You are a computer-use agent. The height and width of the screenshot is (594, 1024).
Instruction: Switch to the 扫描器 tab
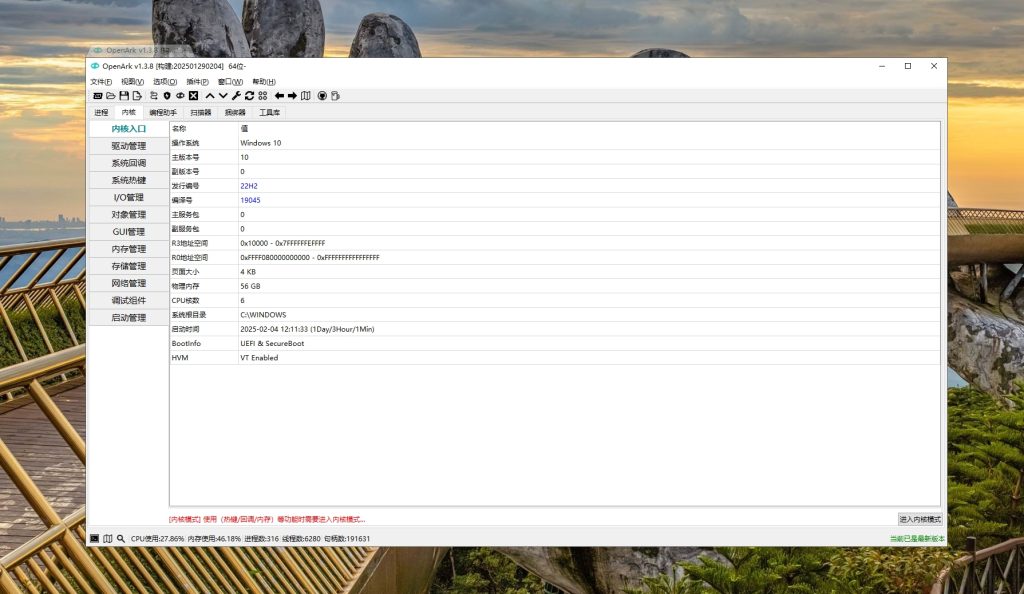pos(200,112)
